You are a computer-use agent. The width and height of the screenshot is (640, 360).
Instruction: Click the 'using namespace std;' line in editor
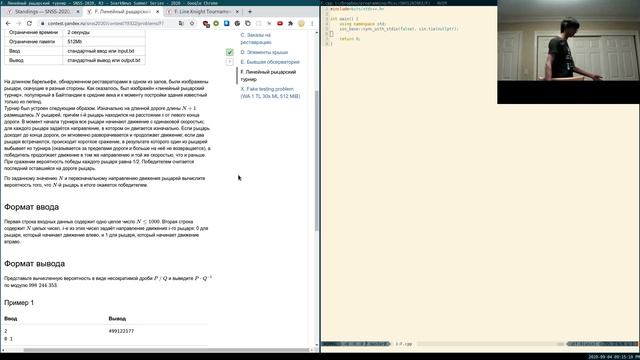click(x=362, y=24)
